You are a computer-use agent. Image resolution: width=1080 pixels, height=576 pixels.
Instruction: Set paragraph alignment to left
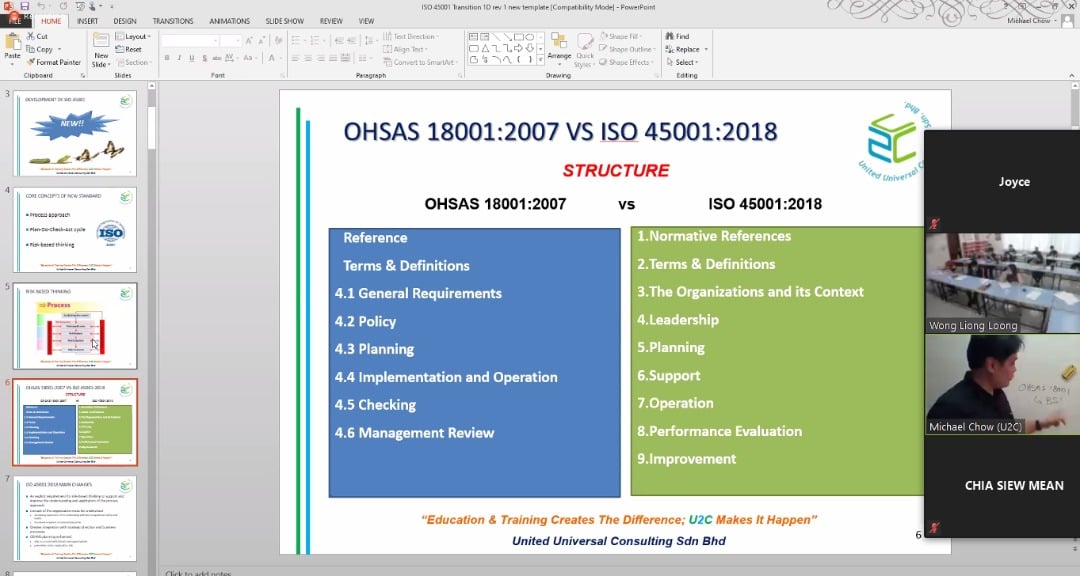295,58
